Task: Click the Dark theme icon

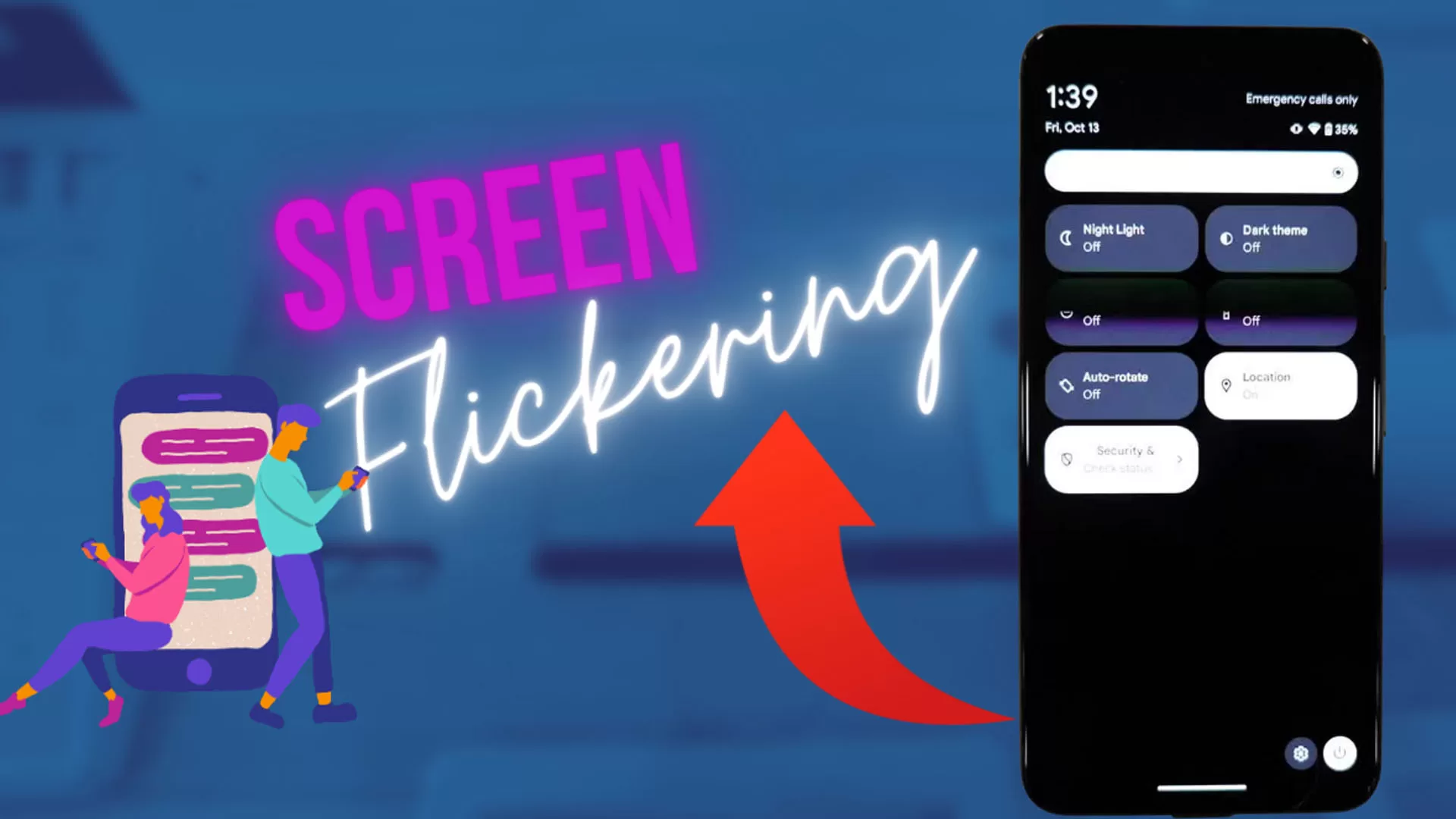Action: coord(1225,237)
